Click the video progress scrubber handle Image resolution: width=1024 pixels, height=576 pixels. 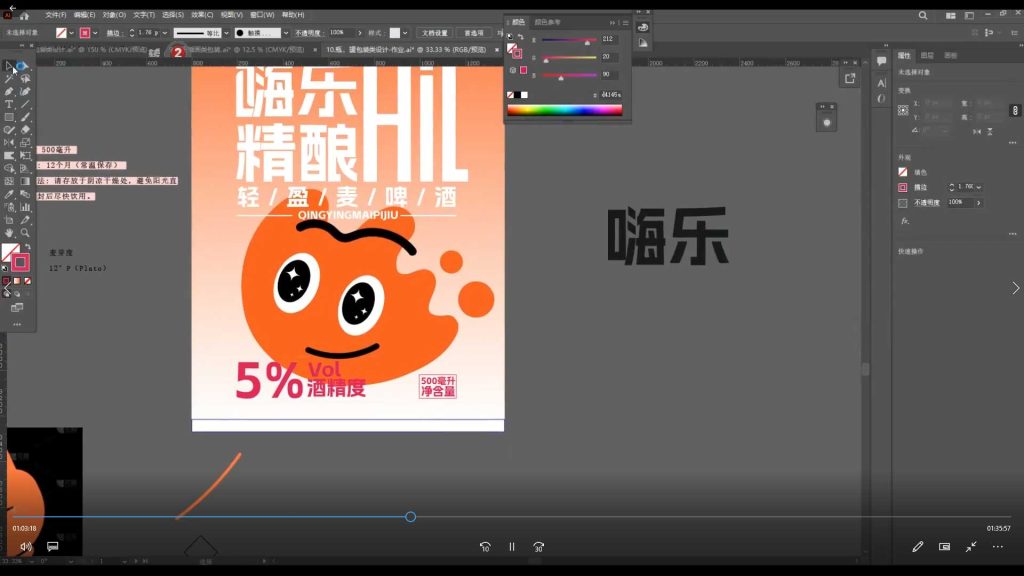point(410,517)
